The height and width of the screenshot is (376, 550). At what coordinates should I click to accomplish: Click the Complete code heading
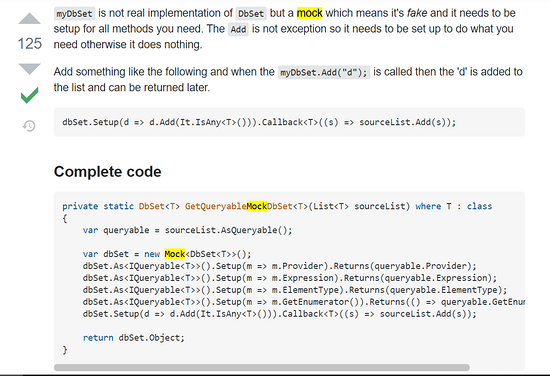107,172
